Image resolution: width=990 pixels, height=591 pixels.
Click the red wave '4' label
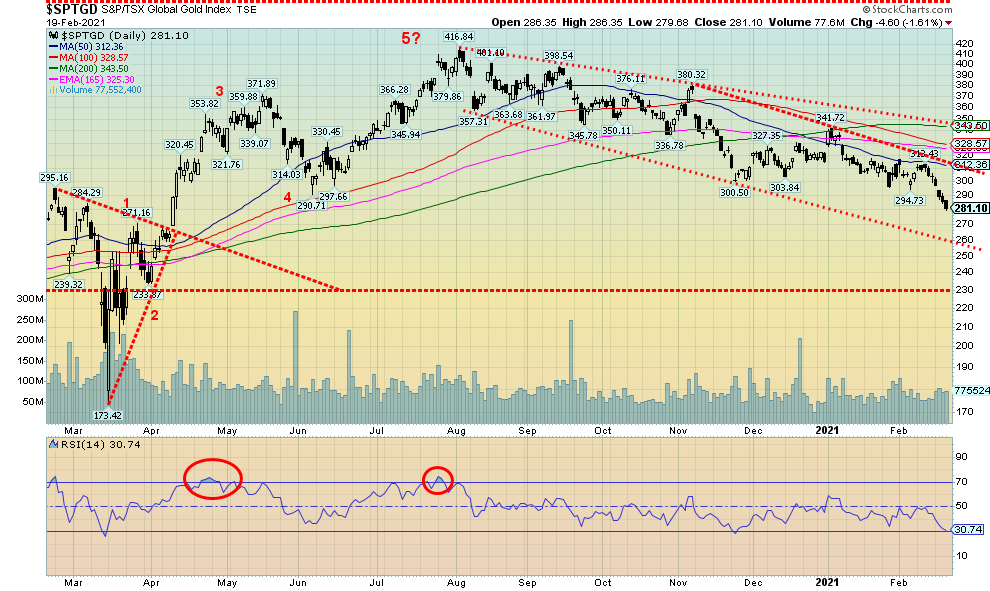pyautogui.click(x=287, y=197)
